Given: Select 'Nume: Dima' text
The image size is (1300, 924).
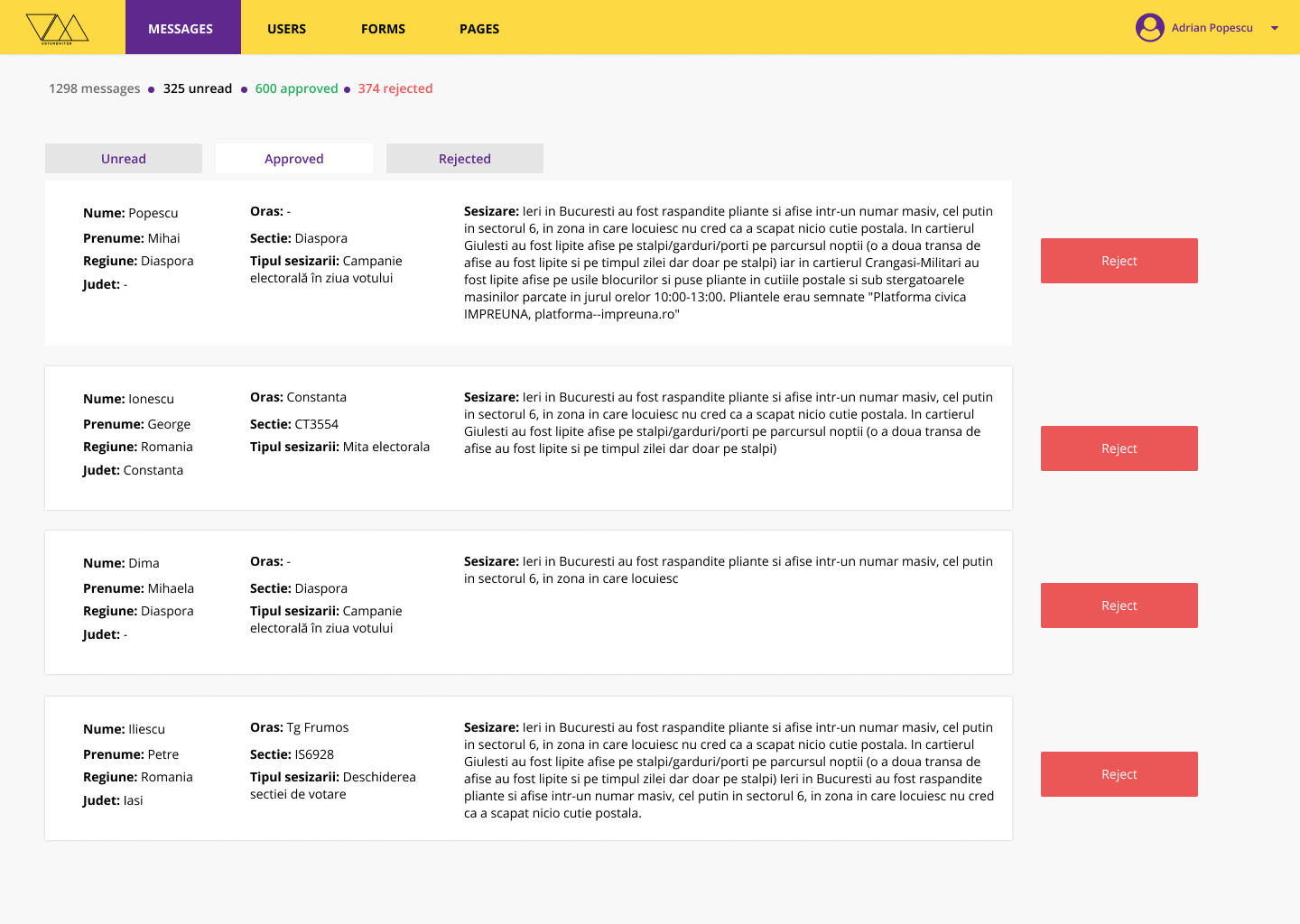Looking at the screenshot, I should (x=122, y=563).
